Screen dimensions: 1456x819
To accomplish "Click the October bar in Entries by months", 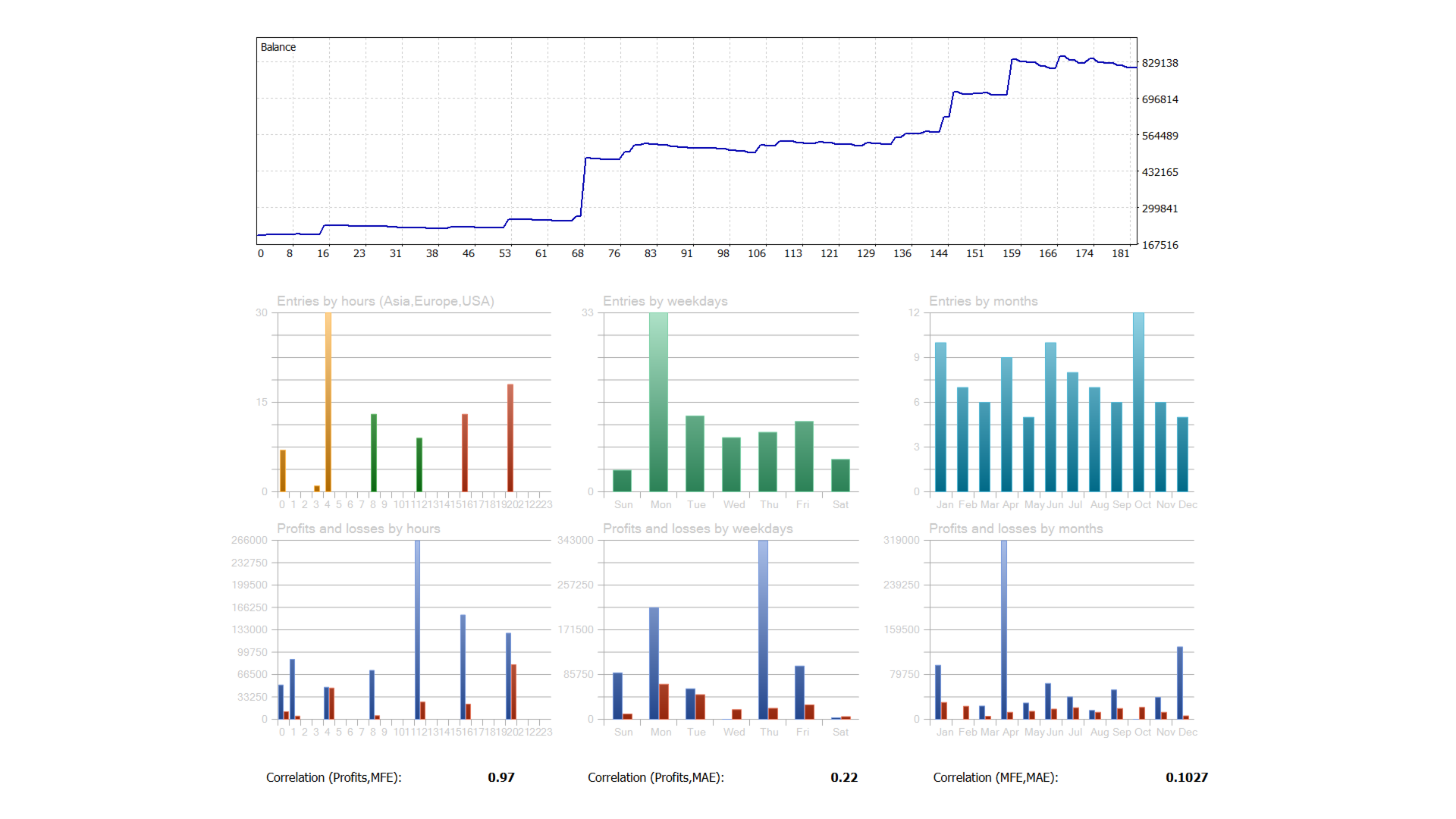I will pos(1138,402).
